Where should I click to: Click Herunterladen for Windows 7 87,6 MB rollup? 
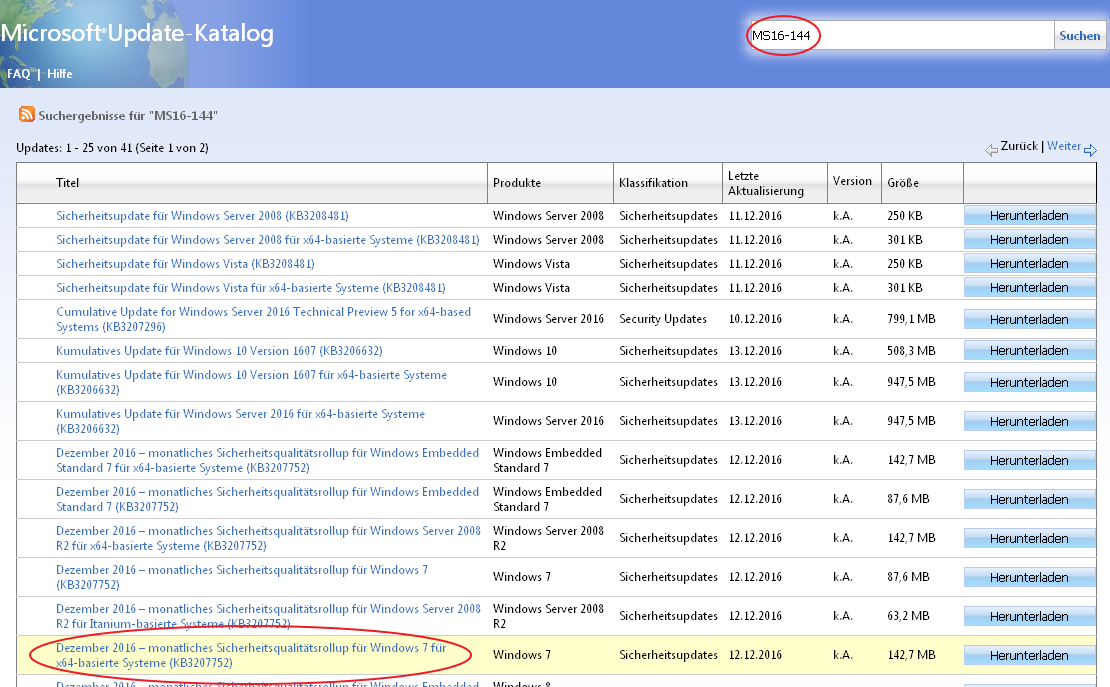click(1029, 577)
